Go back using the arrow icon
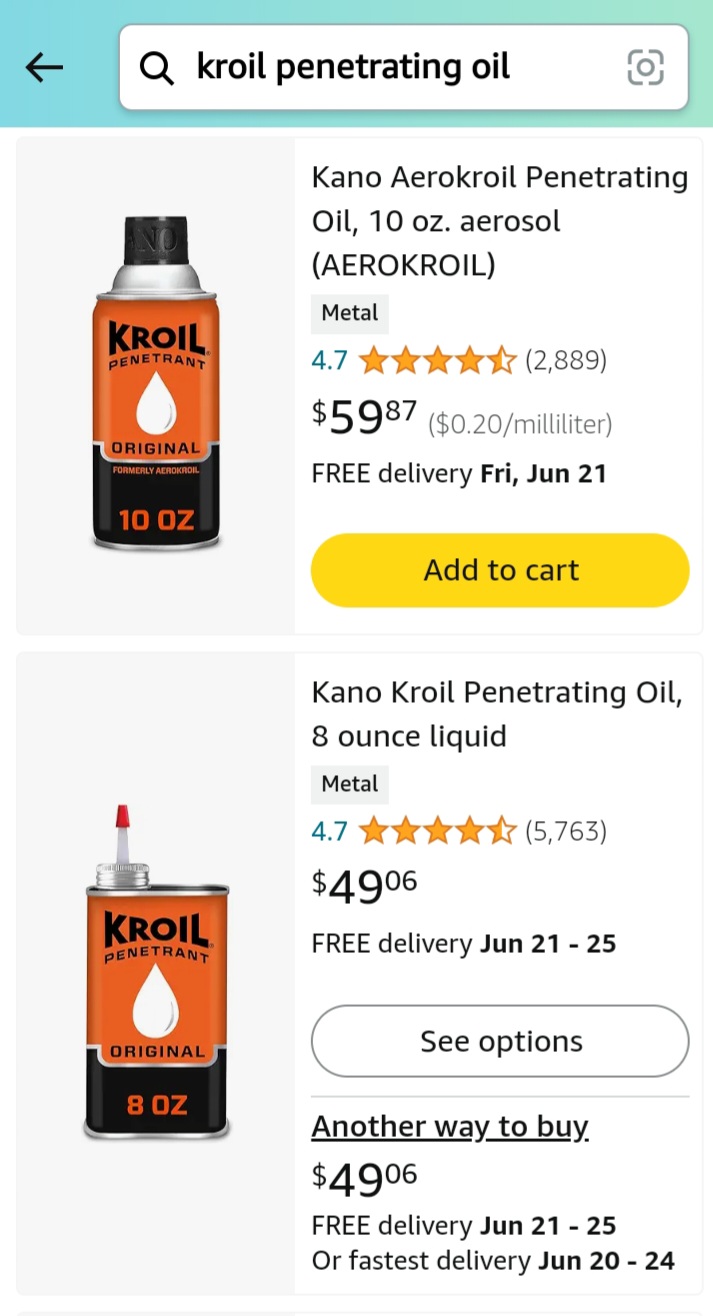Viewport: 713px width, 1316px height. [44, 67]
